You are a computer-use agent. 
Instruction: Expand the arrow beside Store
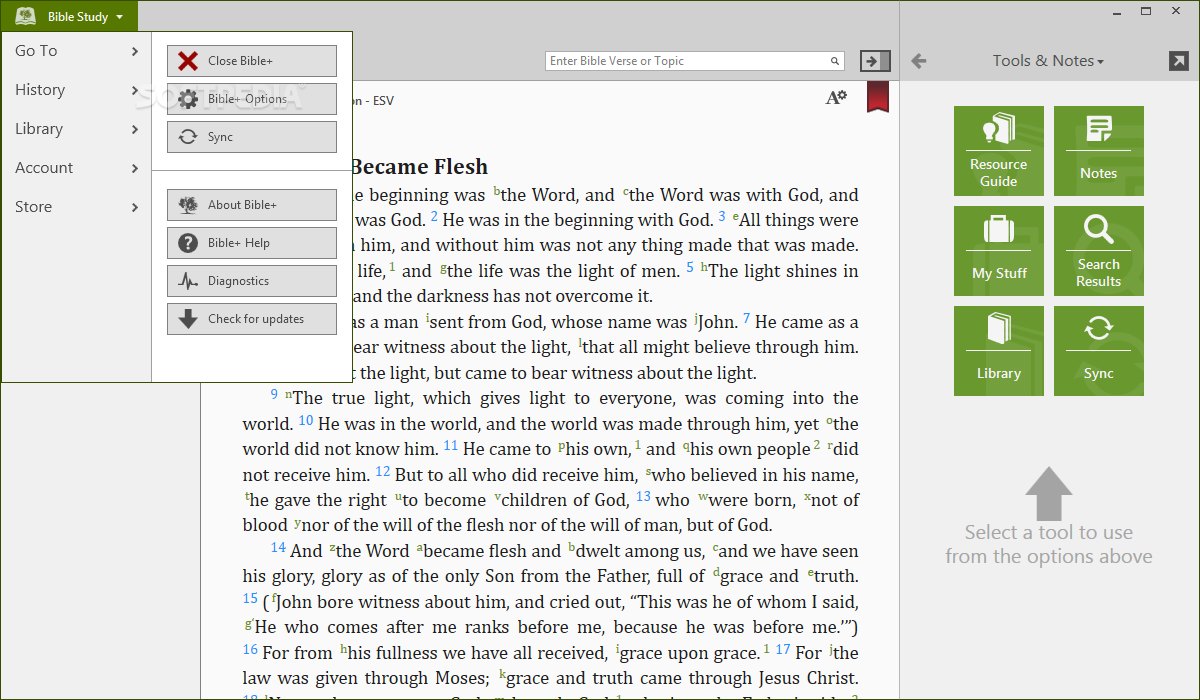pyautogui.click(x=134, y=207)
